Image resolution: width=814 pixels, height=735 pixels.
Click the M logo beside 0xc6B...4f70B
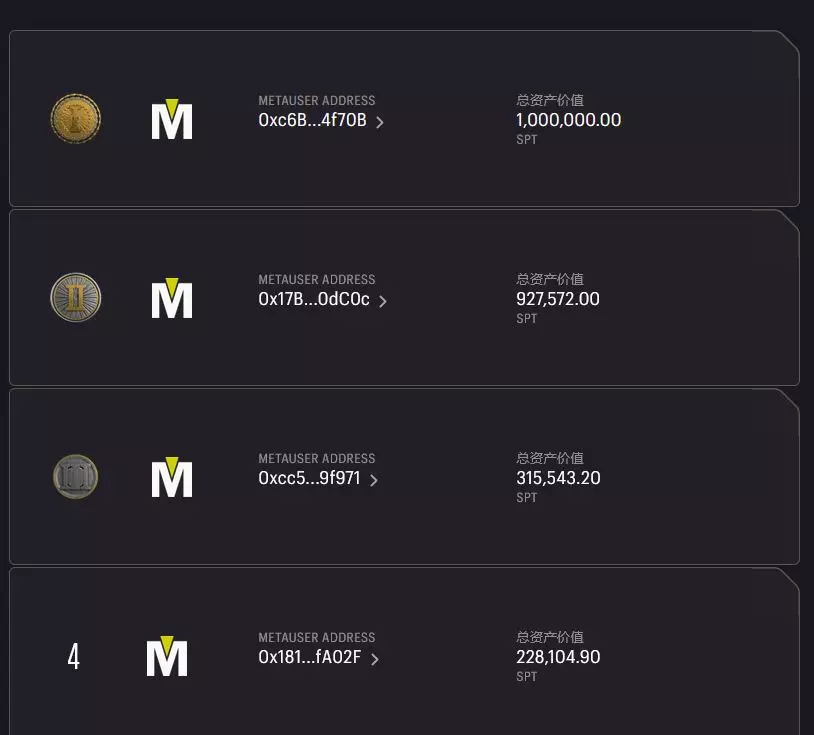172,120
